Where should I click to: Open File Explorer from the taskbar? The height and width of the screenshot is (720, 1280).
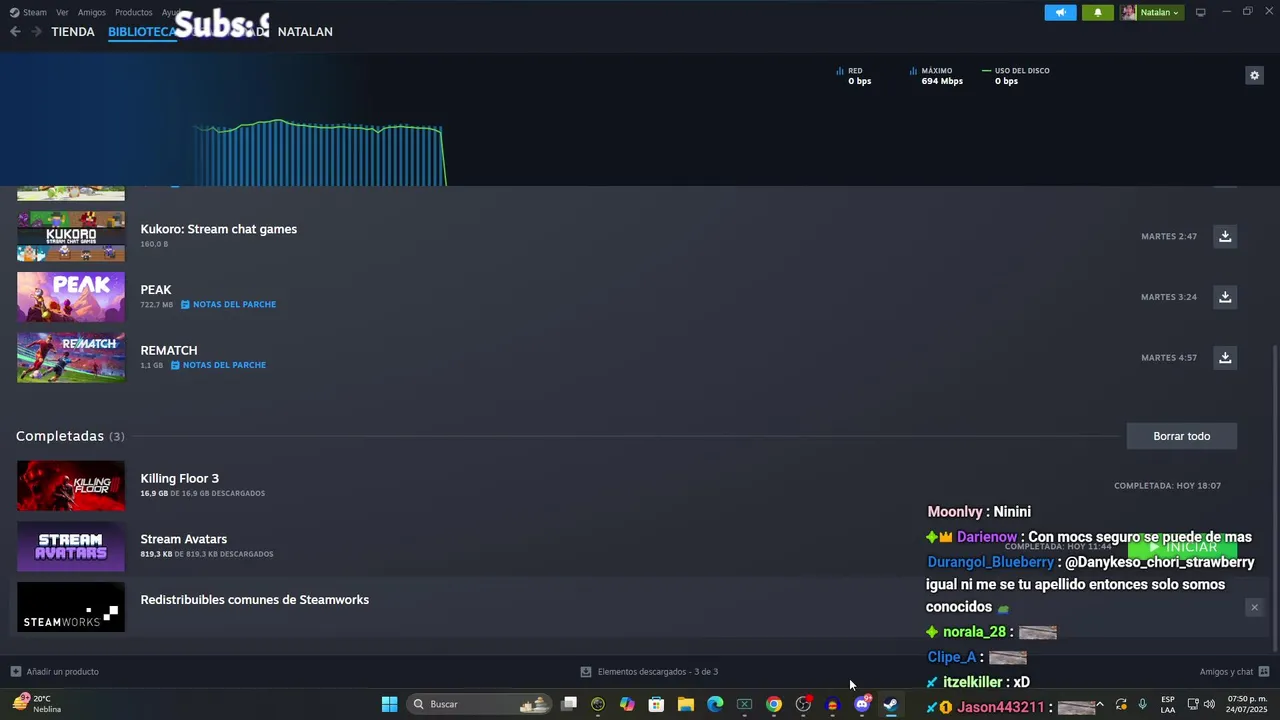click(686, 704)
